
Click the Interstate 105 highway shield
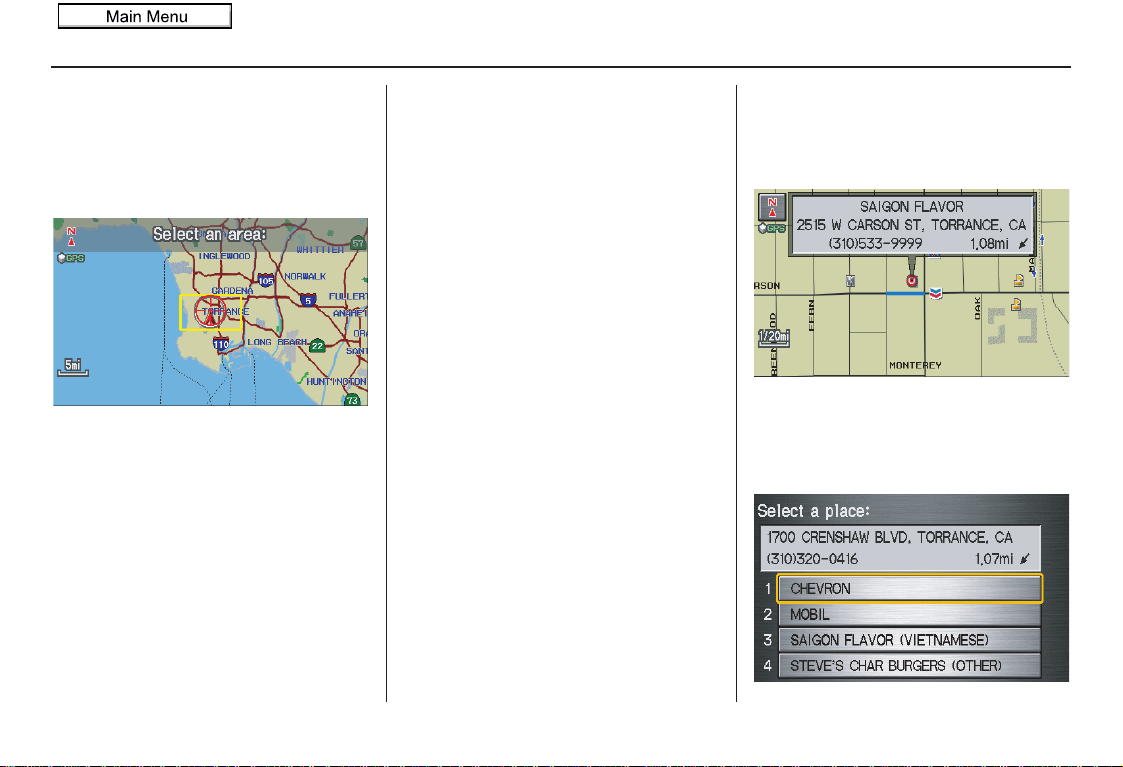(x=266, y=281)
